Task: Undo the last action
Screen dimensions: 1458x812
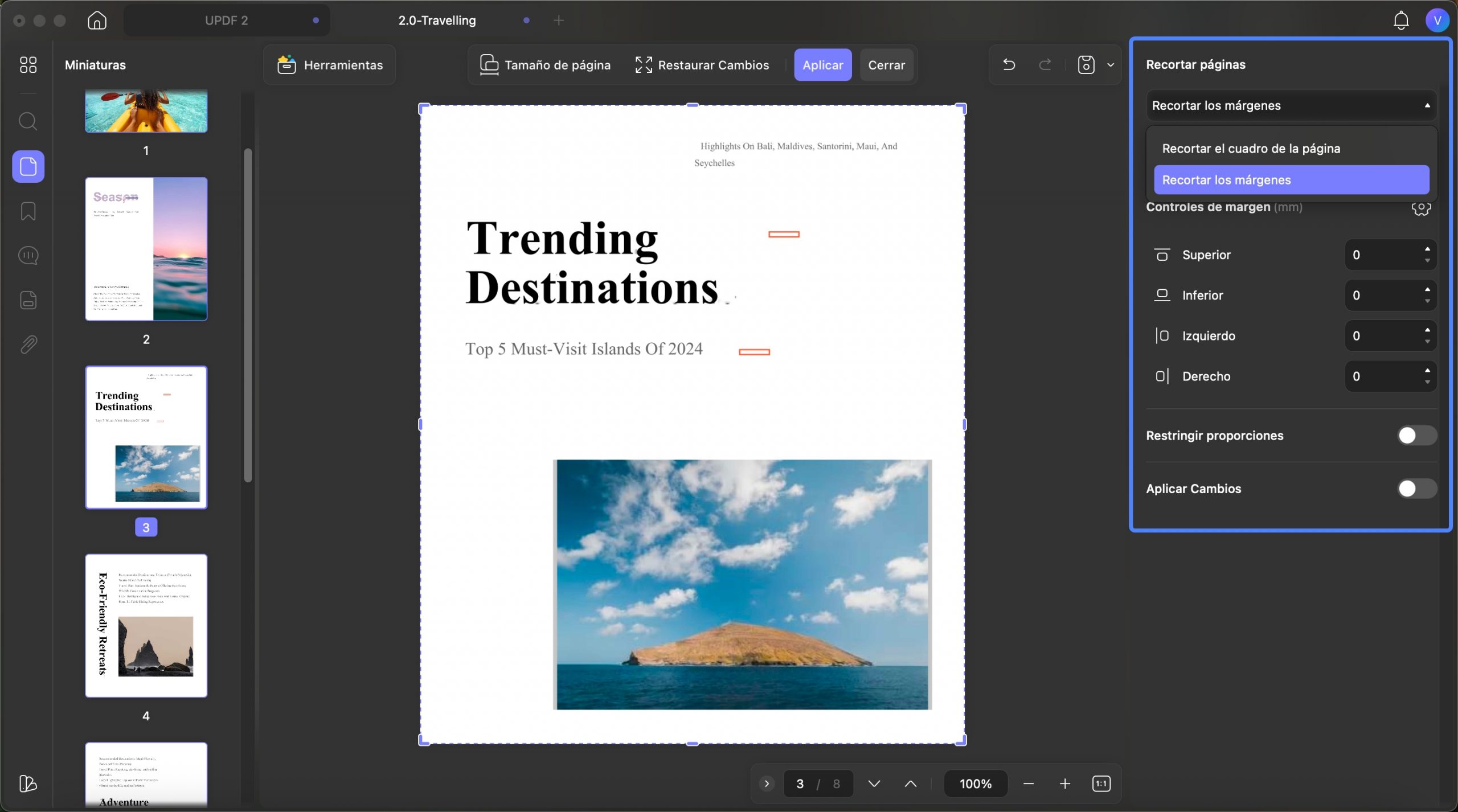Action: coord(1009,65)
